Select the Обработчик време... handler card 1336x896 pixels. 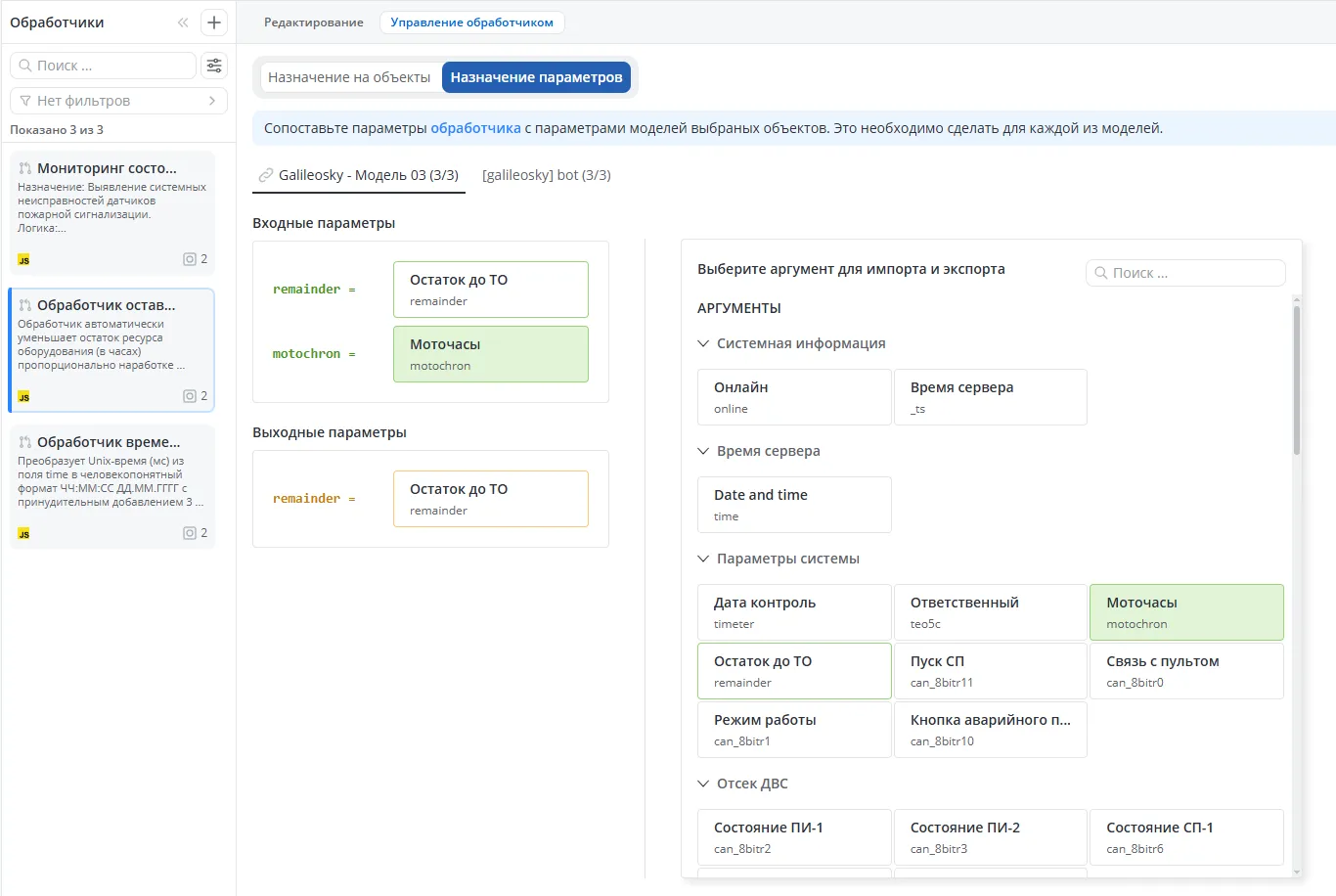(x=111, y=484)
